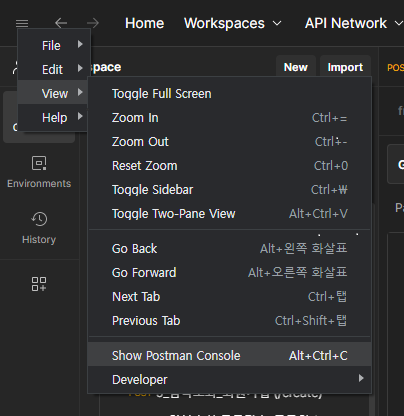Select Zoom Out from View menu
This screenshot has height=416, width=404.
229,142
